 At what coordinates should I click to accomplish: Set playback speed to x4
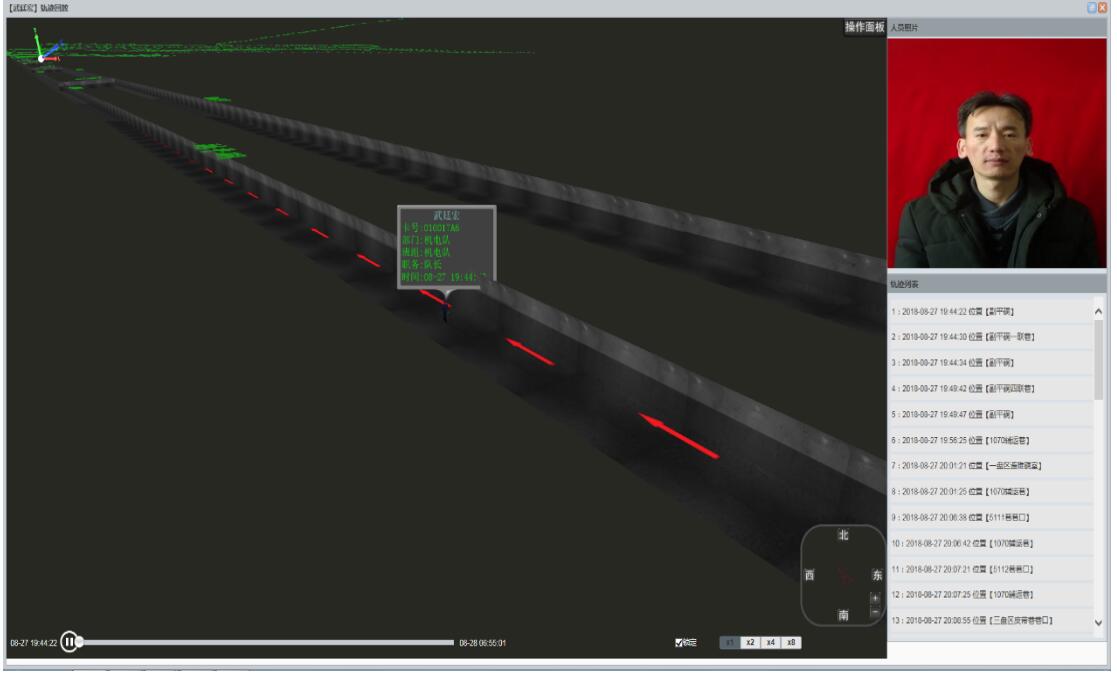pos(770,642)
